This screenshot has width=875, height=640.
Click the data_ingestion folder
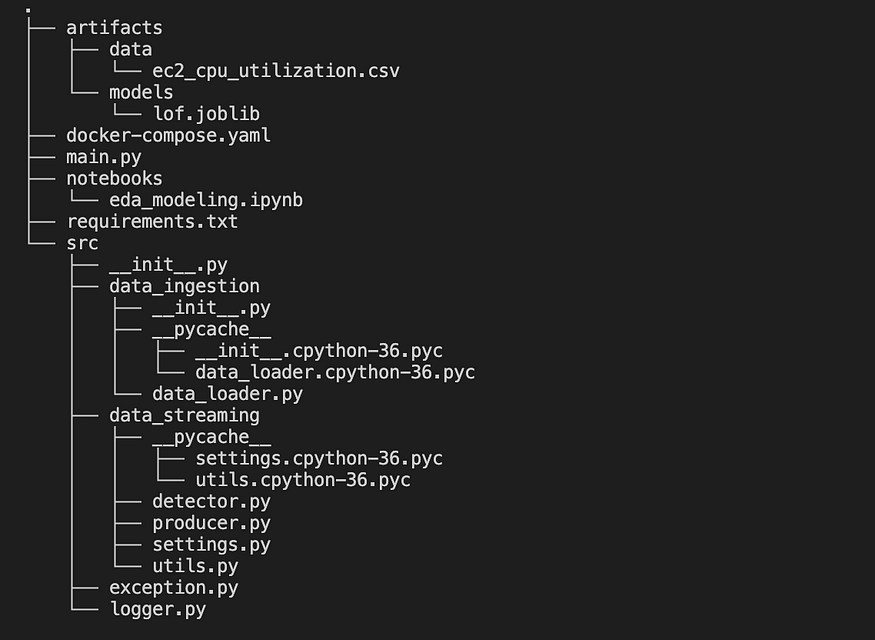point(184,286)
